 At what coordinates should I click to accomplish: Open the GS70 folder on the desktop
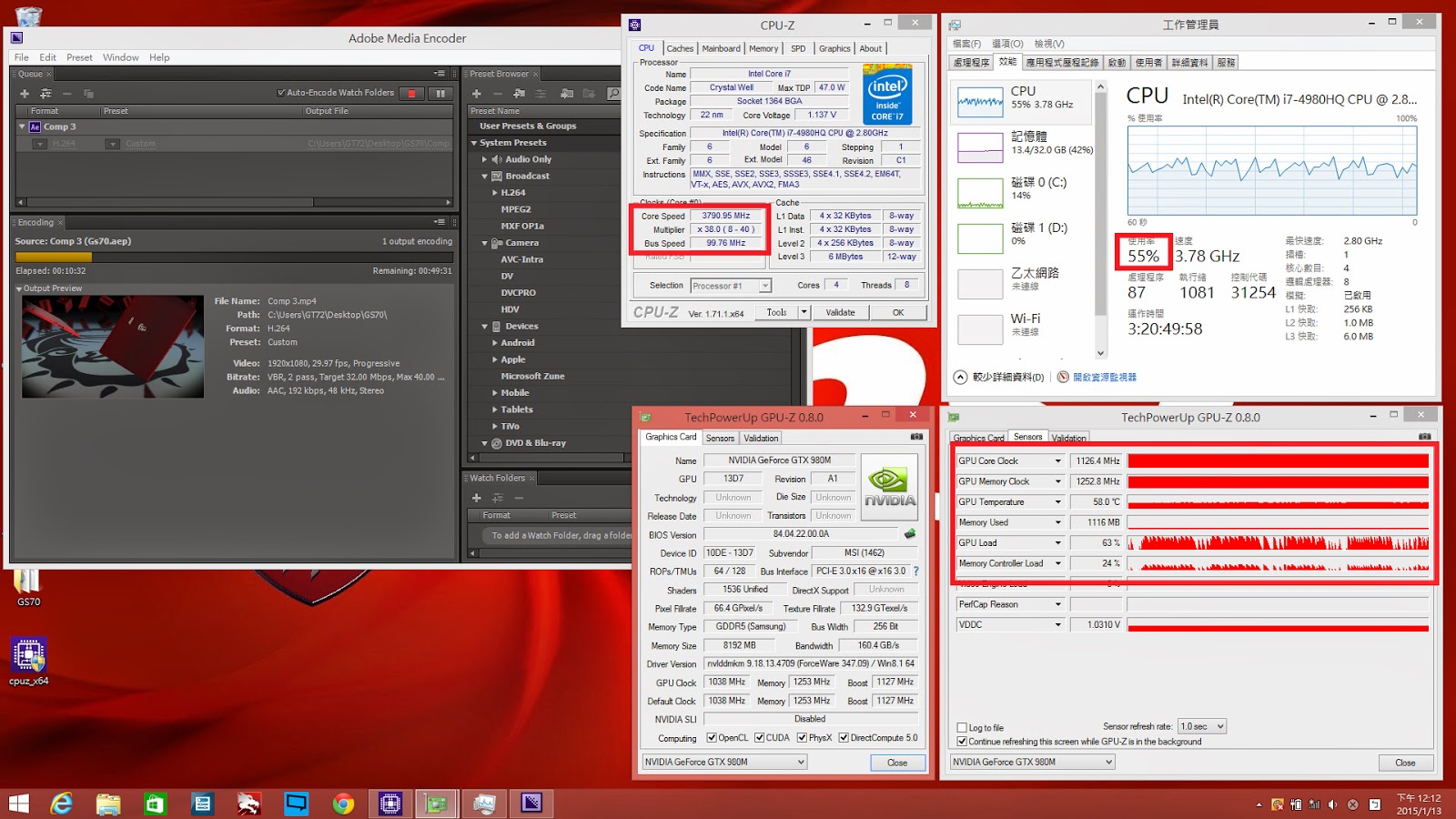(27, 587)
